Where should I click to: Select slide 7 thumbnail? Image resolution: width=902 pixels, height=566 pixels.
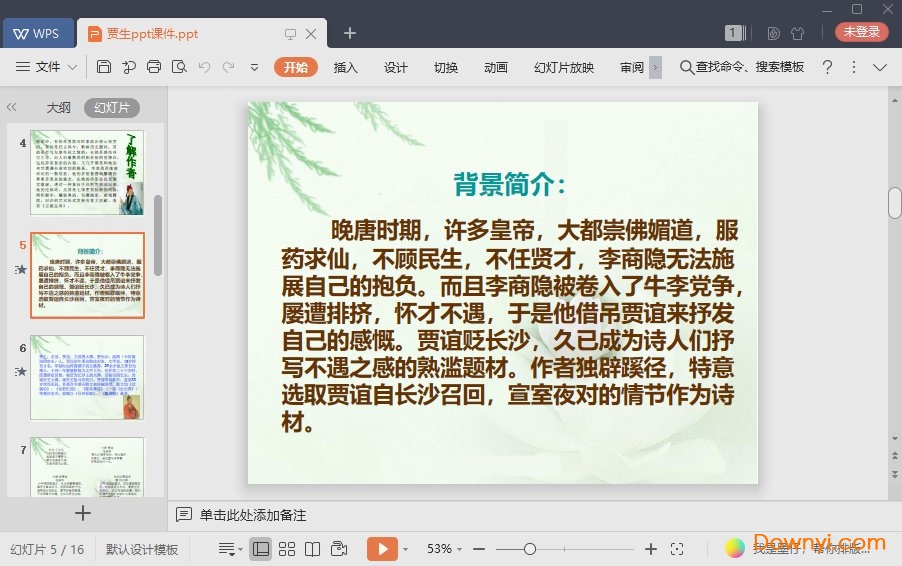click(x=87, y=466)
